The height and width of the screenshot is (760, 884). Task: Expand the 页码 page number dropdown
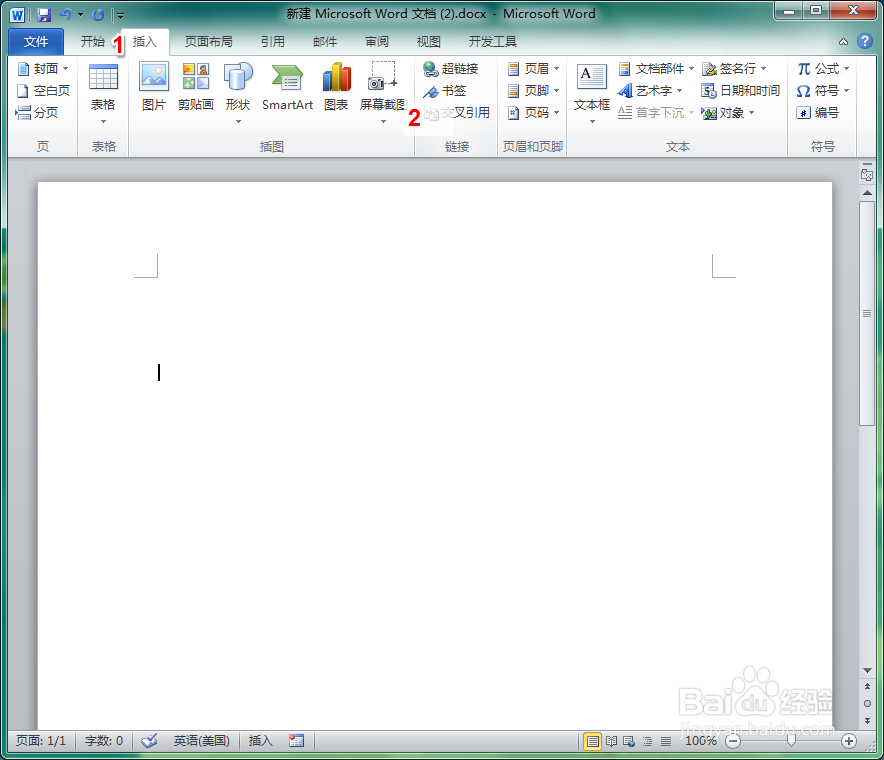pyautogui.click(x=556, y=113)
